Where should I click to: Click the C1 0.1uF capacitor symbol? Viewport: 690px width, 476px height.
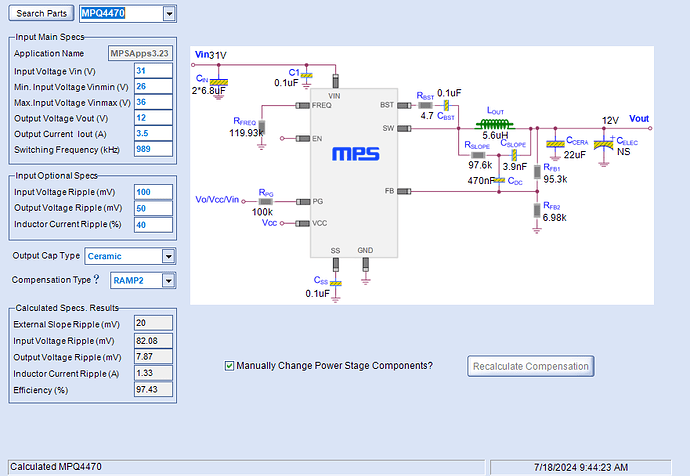(x=307, y=76)
